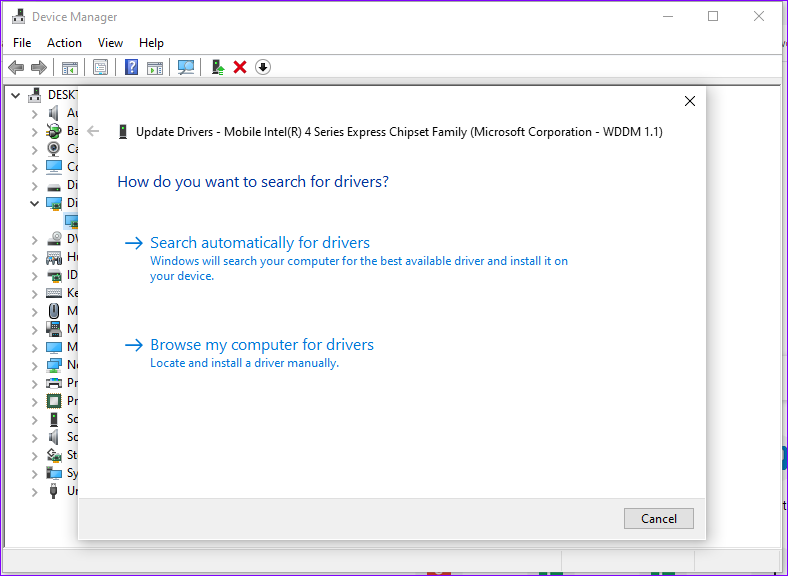
Task: Open the Help menu
Action: pos(151,43)
